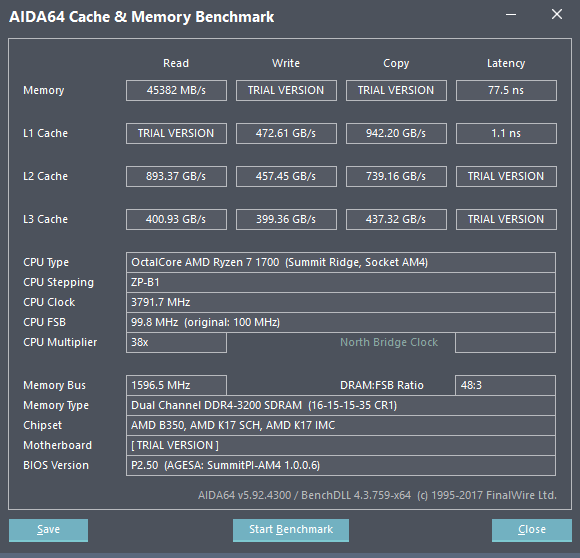
Task: Click the DRAM:FSB Ratio 48:3 field
Action: pyautogui.click(x=505, y=385)
